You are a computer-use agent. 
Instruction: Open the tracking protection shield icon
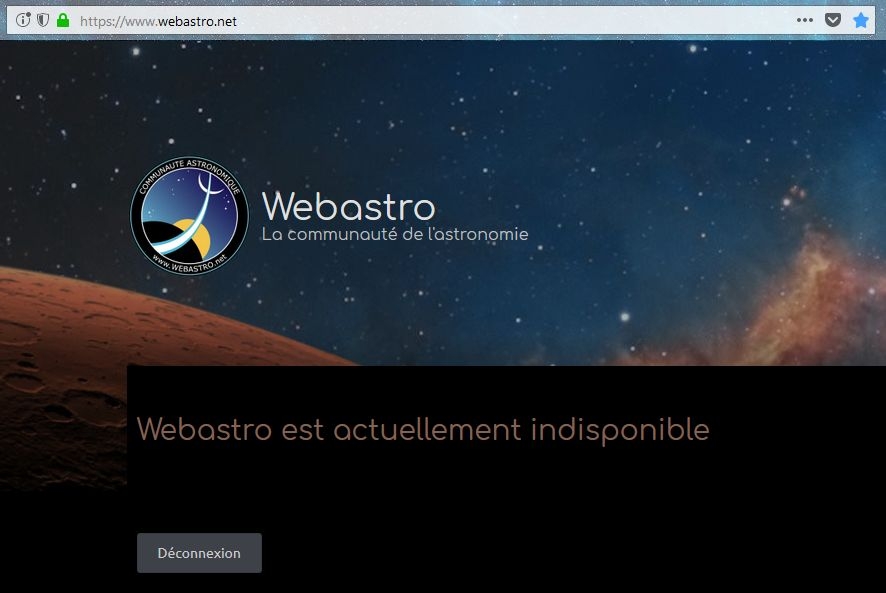[x=43, y=20]
